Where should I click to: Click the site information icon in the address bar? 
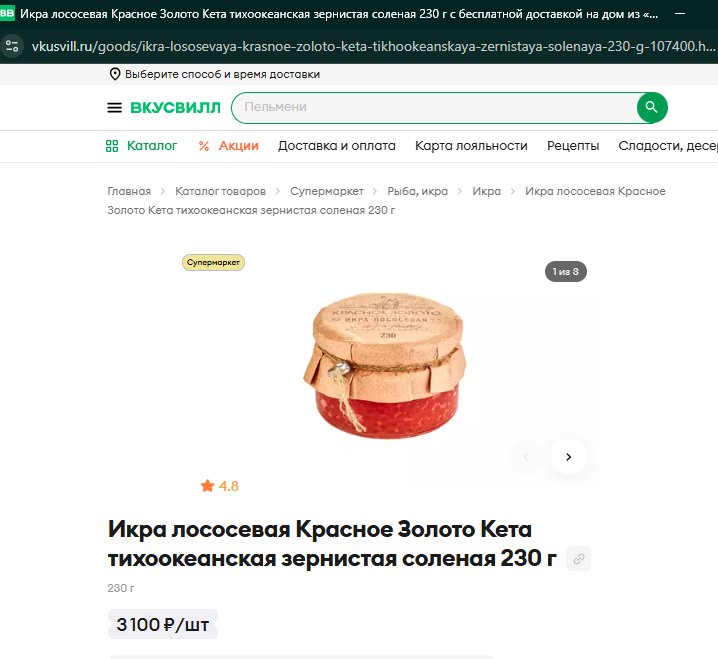point(12,46)
